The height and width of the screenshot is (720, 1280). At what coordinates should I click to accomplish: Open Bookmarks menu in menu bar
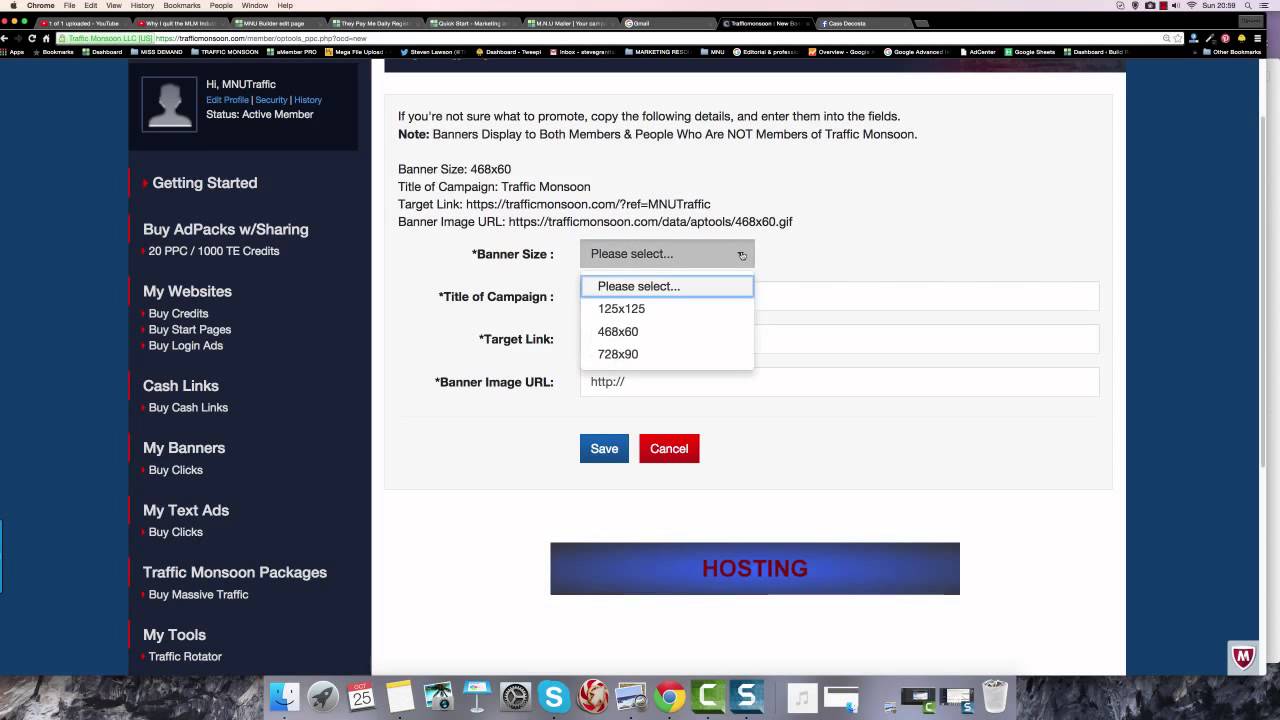(182, 5)
